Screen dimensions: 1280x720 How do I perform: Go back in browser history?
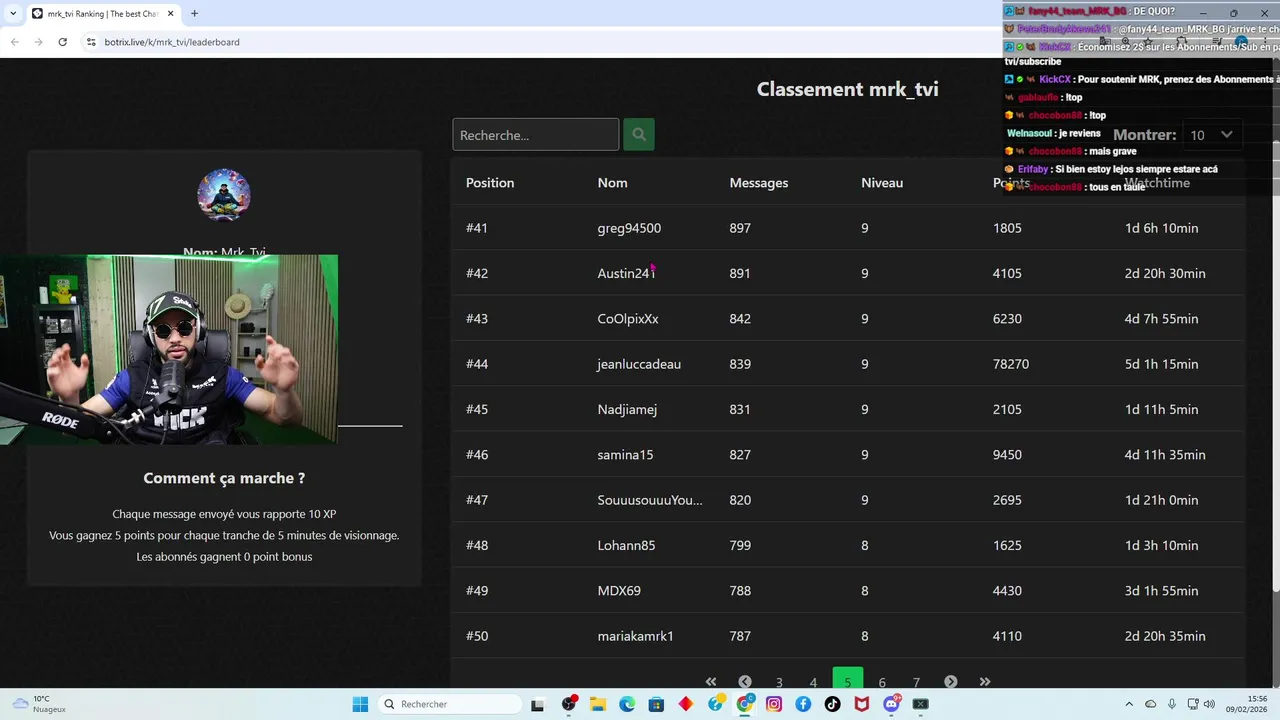[14, 42]
